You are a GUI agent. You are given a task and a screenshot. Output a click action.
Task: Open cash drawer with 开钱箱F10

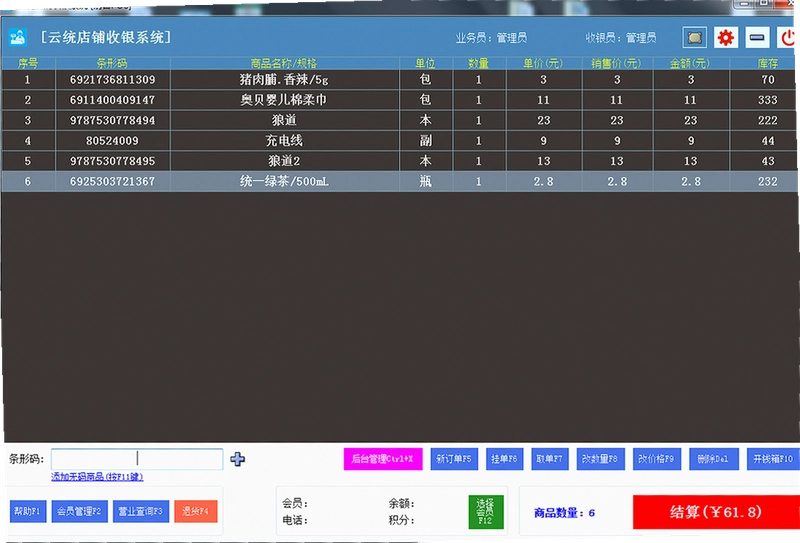tap(773, 459)
